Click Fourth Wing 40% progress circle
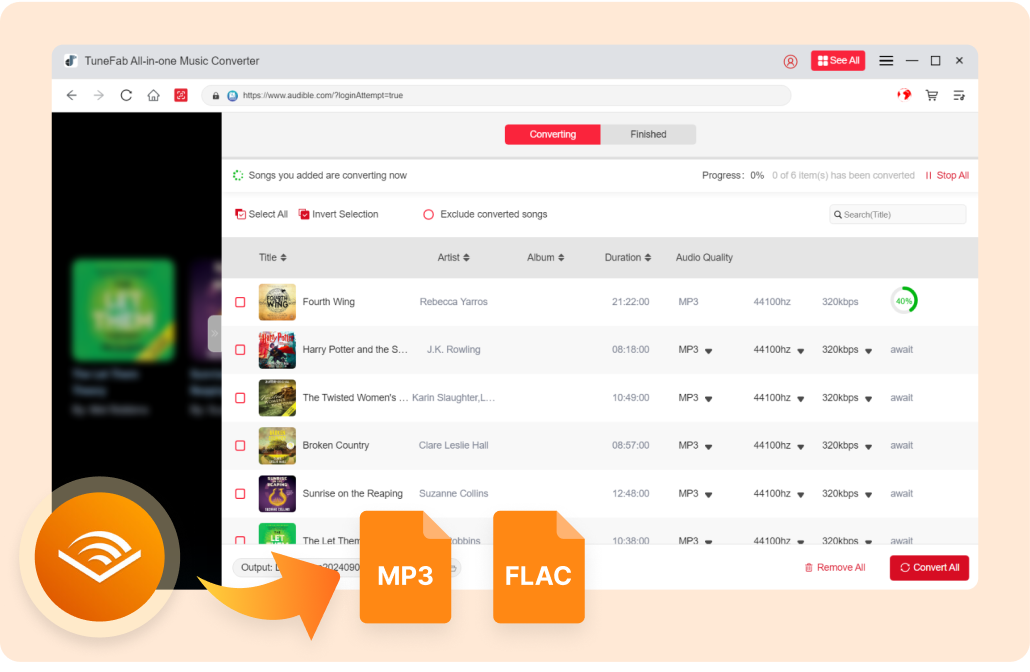This screenshot has height=672, width=1030. [904, 301]
